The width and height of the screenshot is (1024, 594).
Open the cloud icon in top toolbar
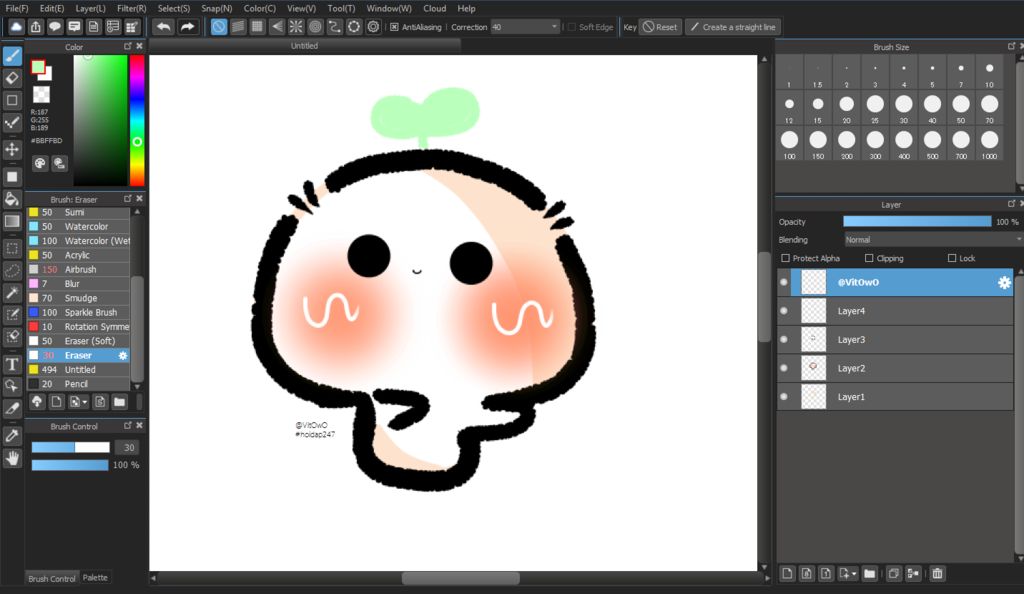[x=16, y=27]
